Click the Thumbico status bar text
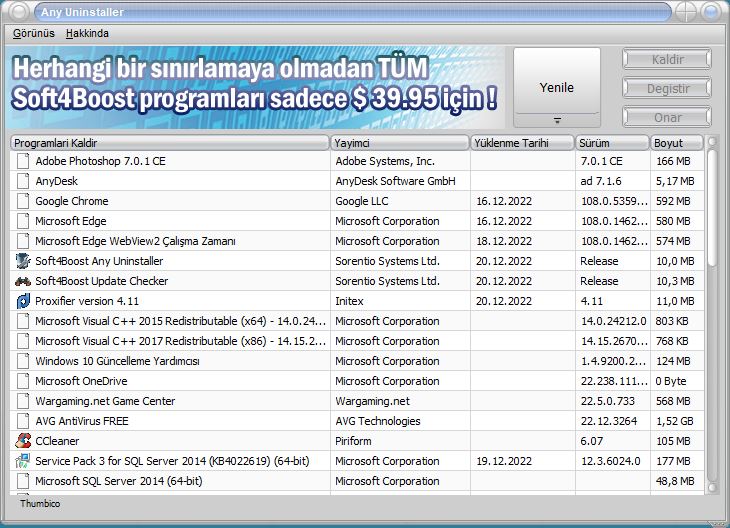 click(x=40, y=503)
